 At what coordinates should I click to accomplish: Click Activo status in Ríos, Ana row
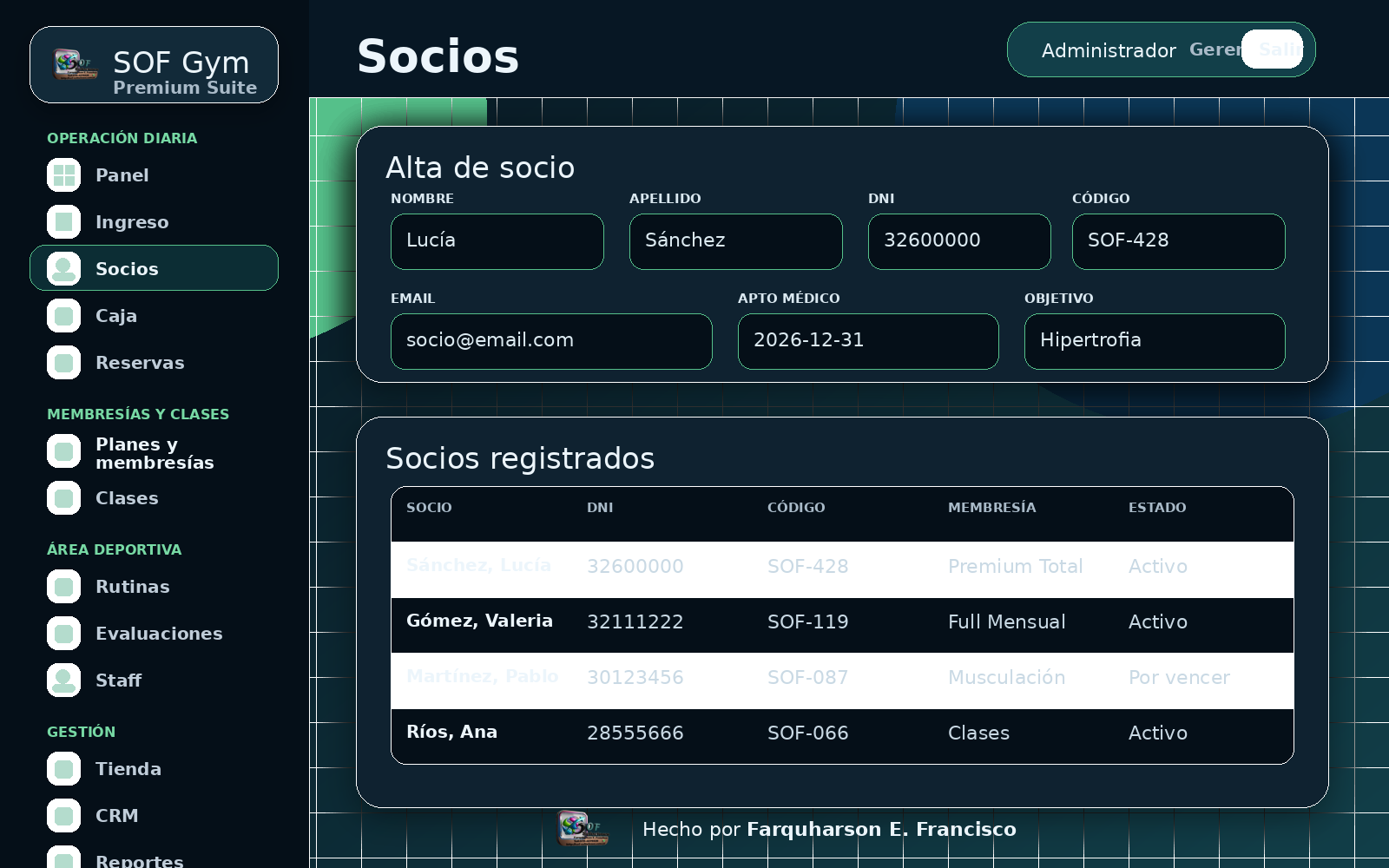pos(1157,733)
